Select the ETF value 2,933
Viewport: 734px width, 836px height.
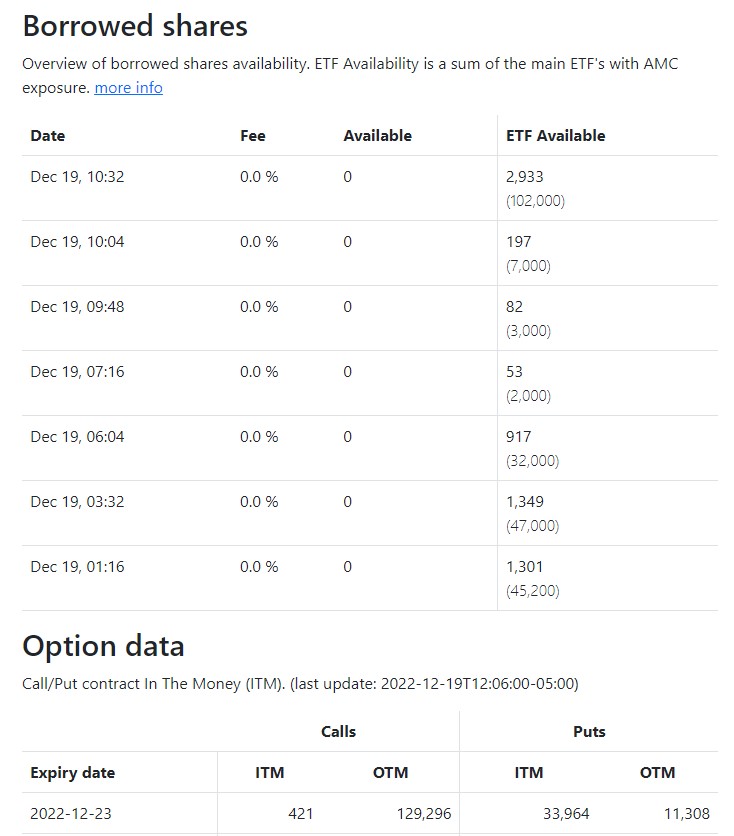tap(525, 177)
